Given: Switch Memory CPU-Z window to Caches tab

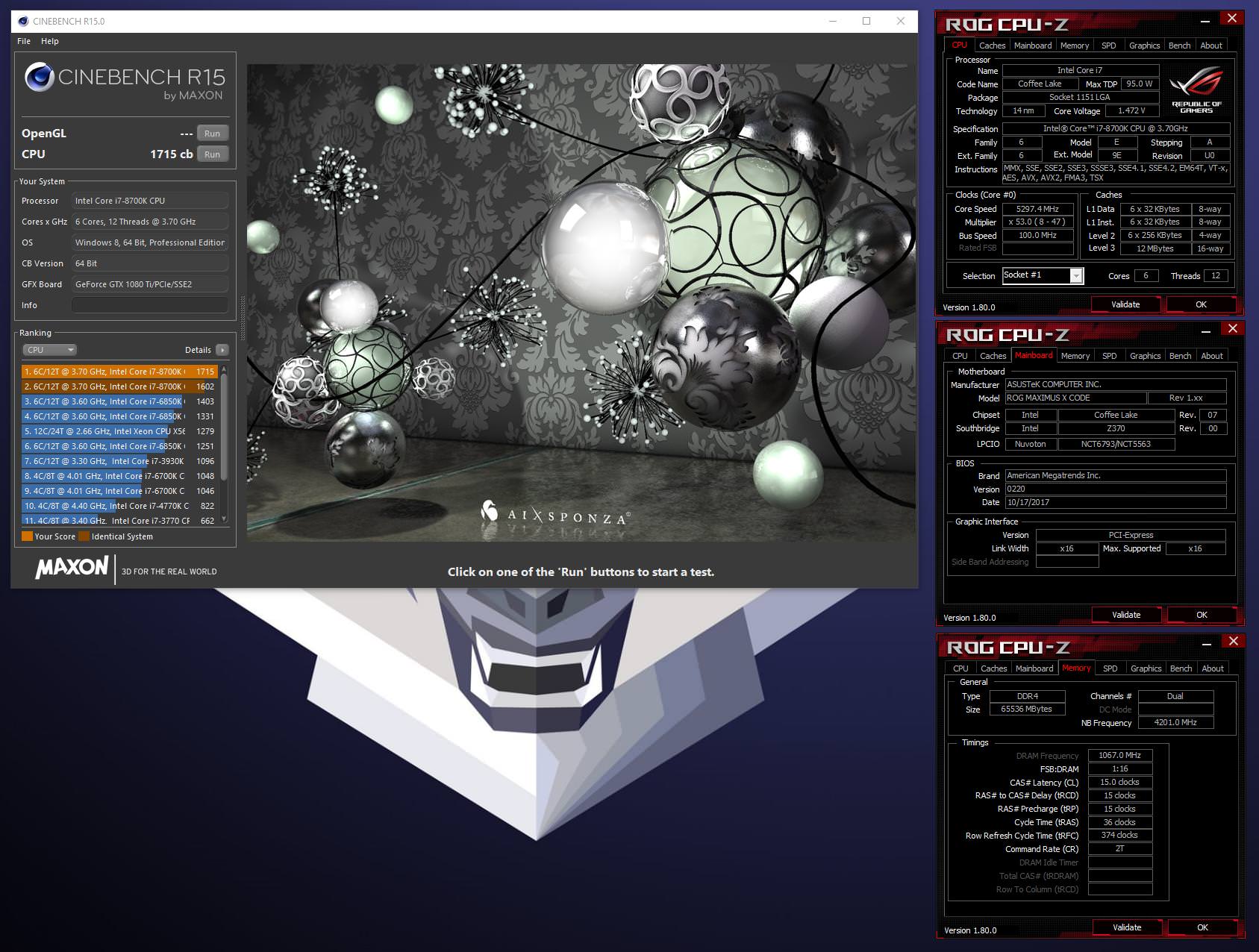Looking at the screenshot, I should pyautogui.click(x=993, y=668).
